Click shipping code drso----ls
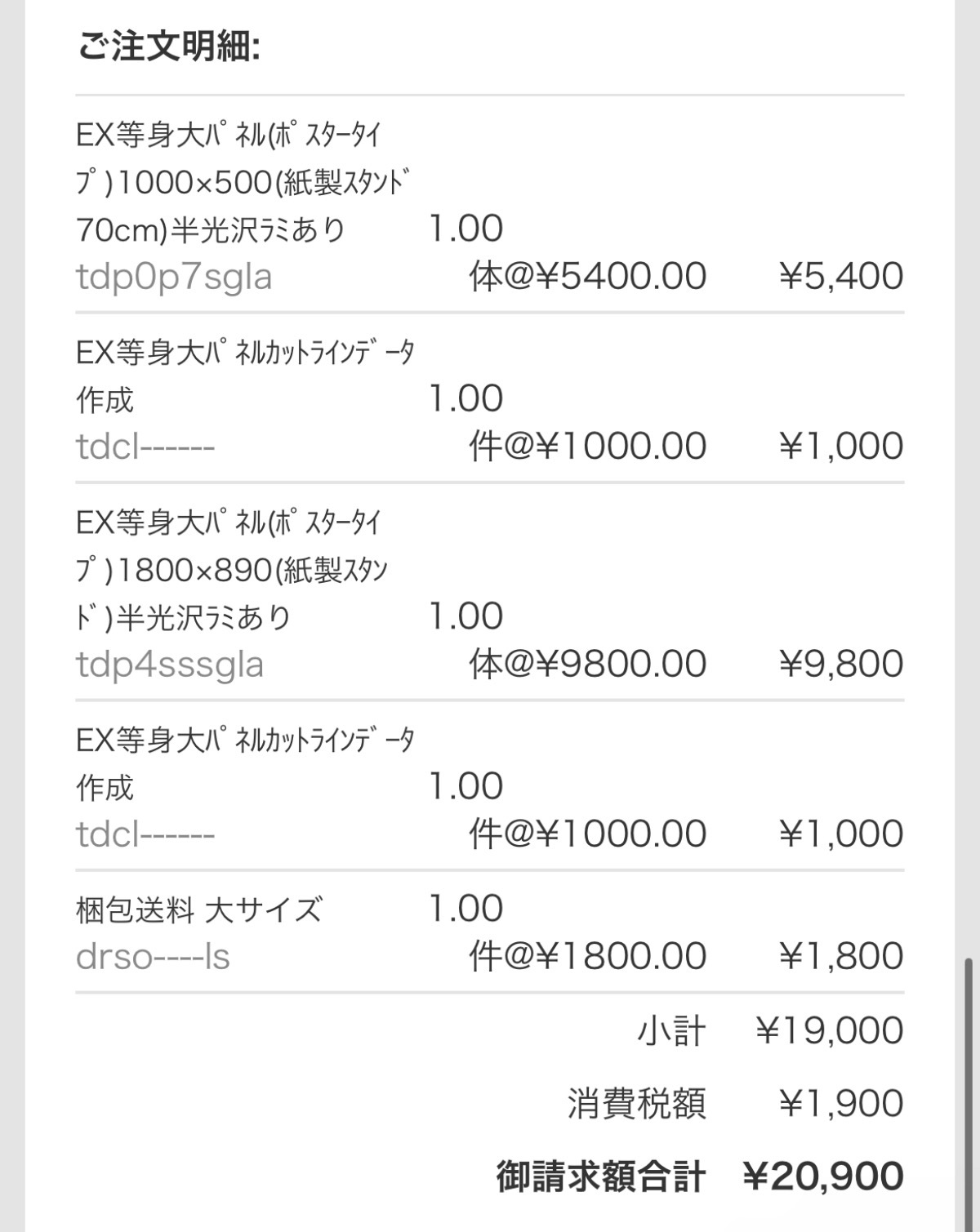Image resolution: width=980 pixels, height=1232 pixels. [153, 956]
